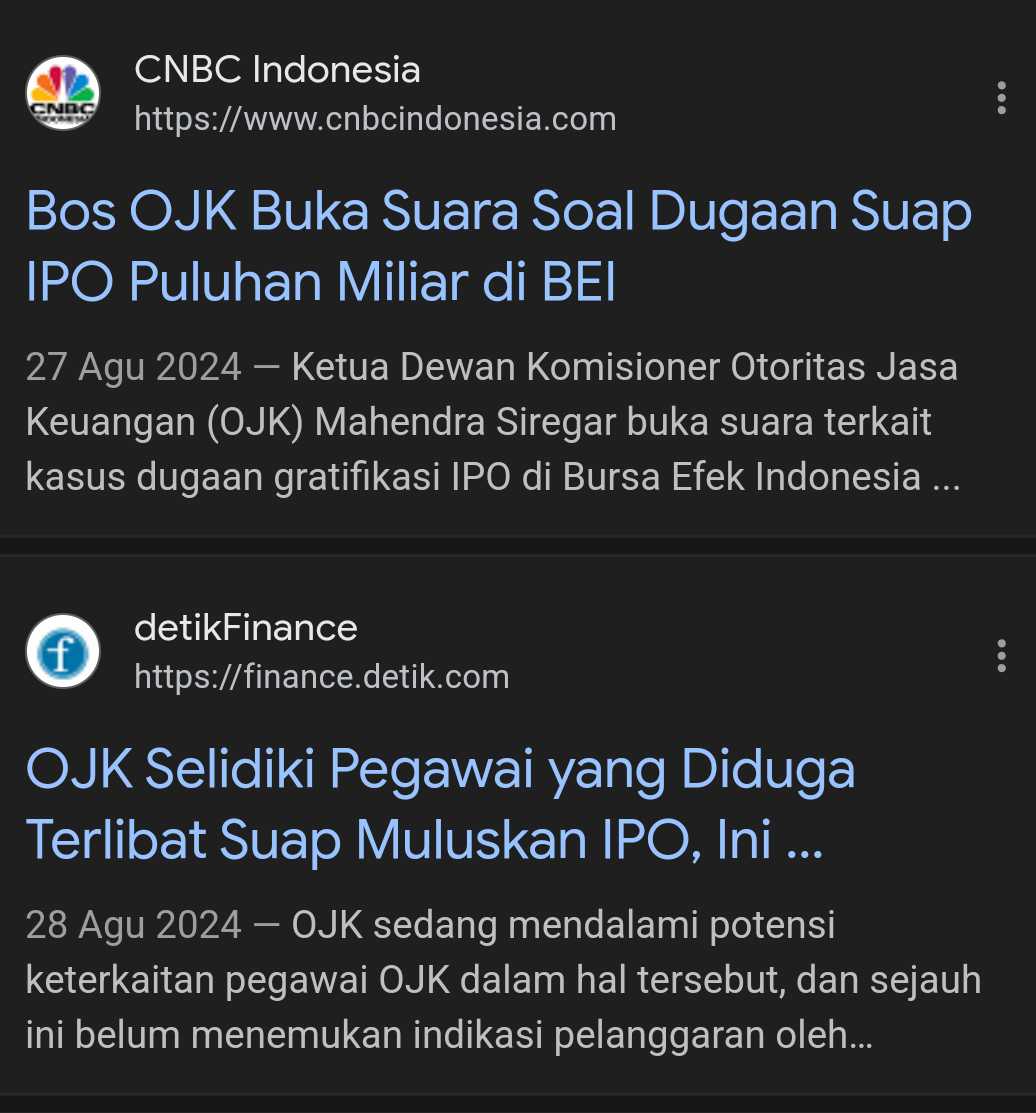This screenshot has width=1036, height=1113.
Task: Tap the CNBC Indonesia peacock logo
Action: point(62,93)
